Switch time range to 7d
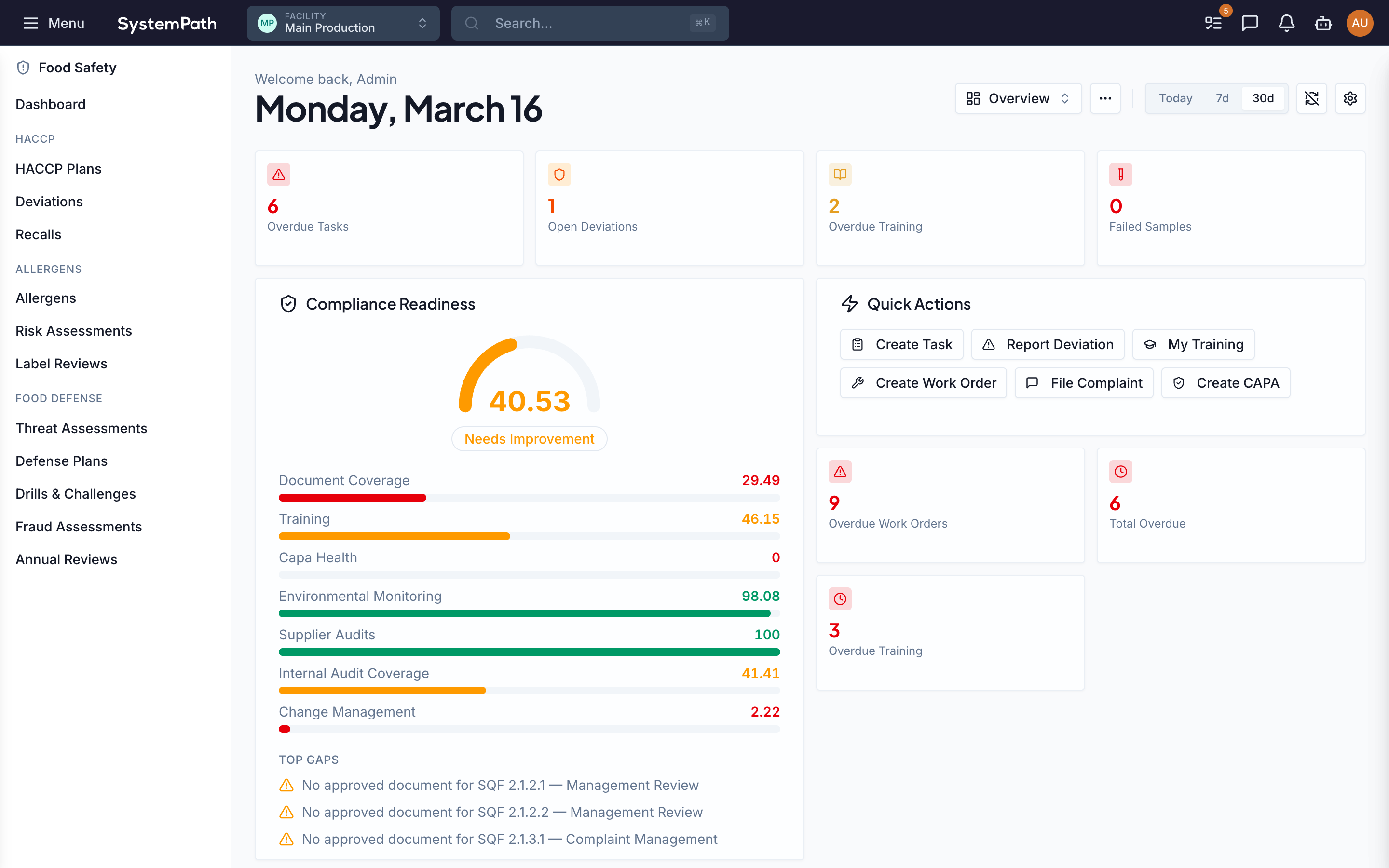Screen dimensions: 1389x868 pos(1222,98)
